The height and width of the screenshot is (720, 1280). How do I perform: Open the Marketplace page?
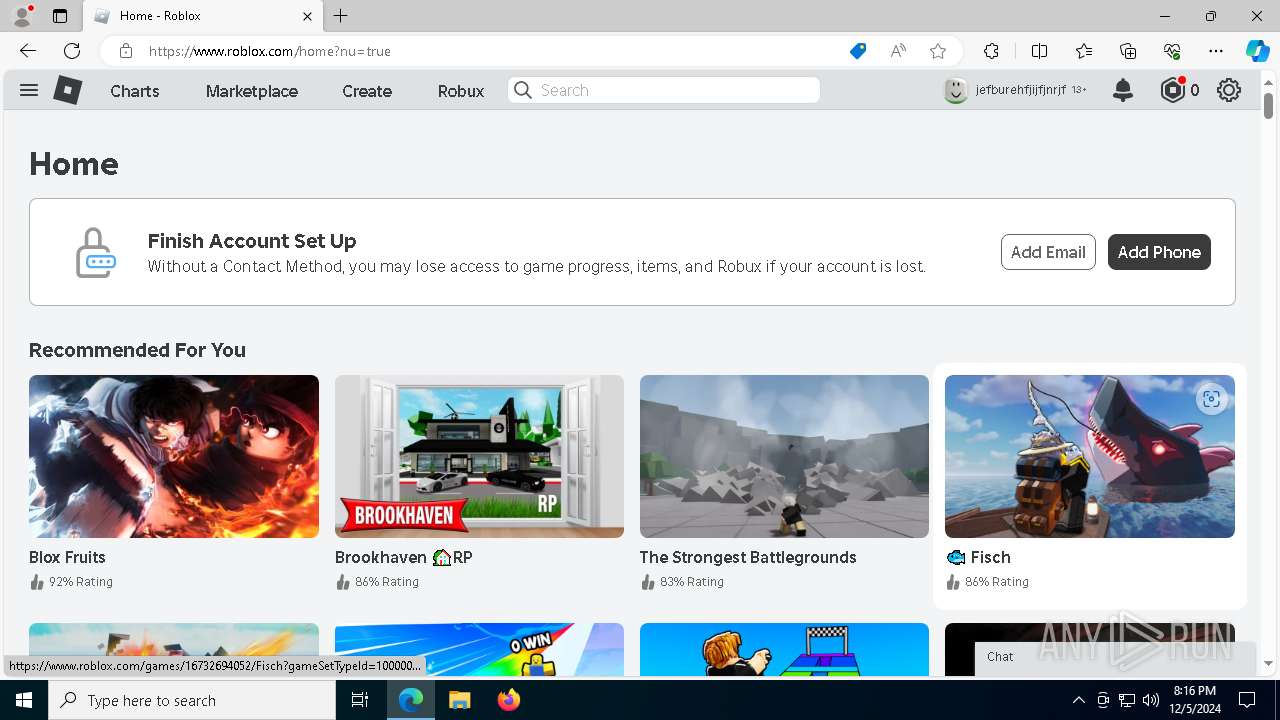pos(252,91)
